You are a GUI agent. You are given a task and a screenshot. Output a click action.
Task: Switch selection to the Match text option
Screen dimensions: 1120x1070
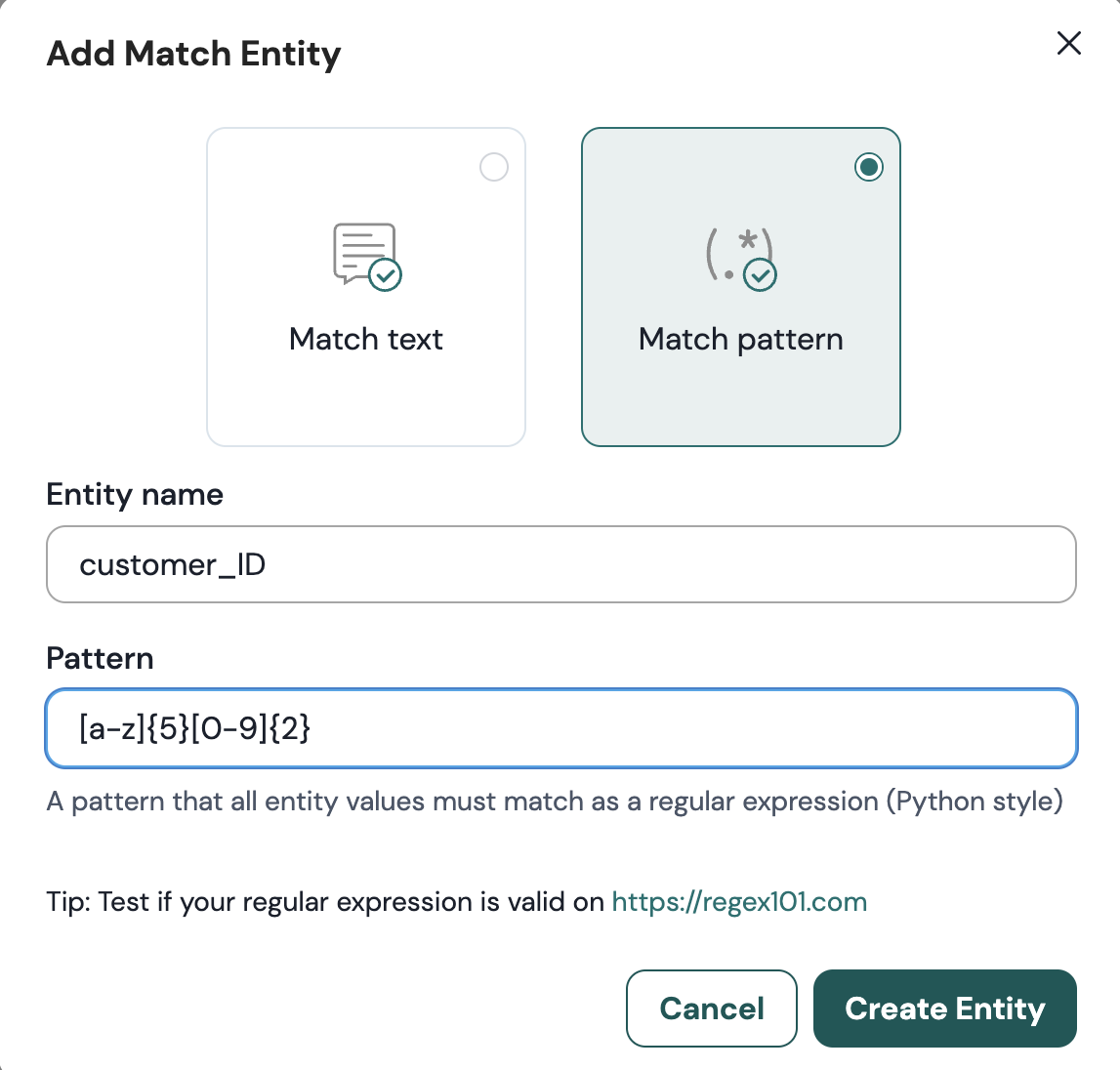tap(365, 286)
